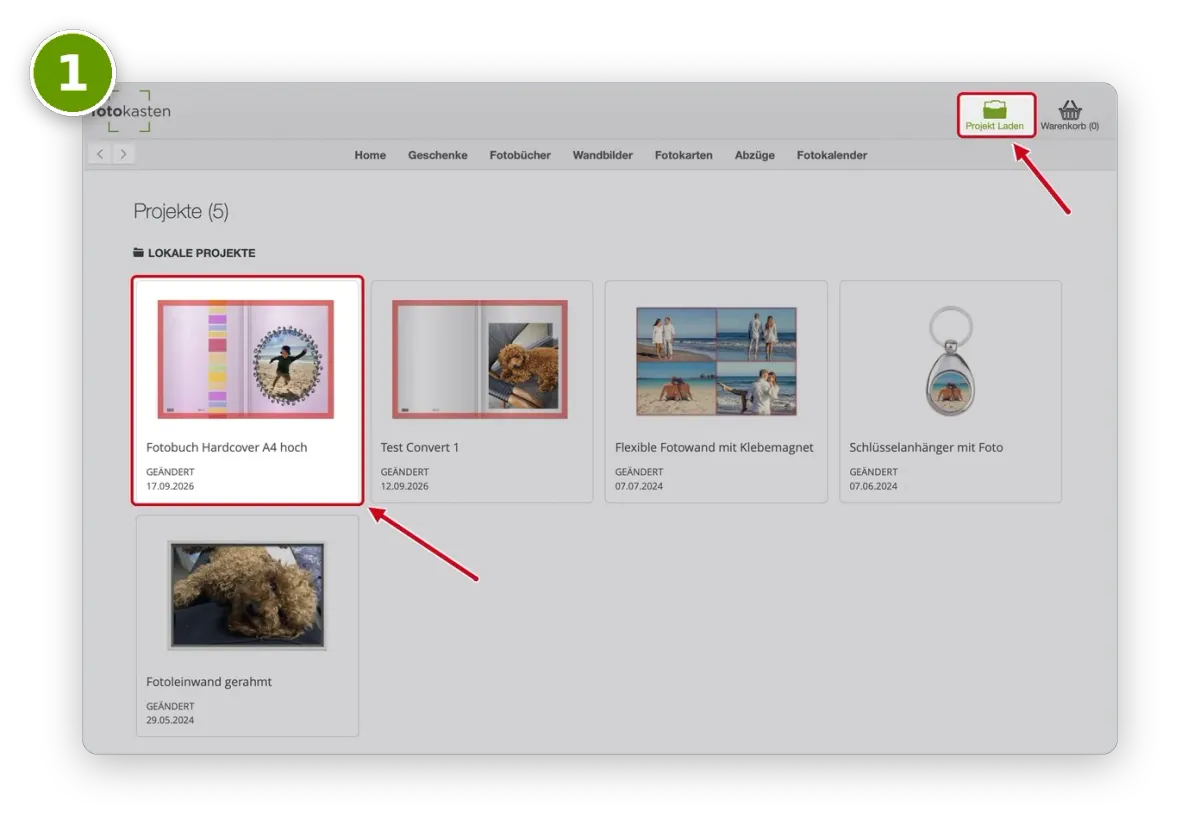The height and width of the screenshot is (837, 1200).
Task: Open the Test Convert 1 project thumbnail
Action: click(x=480, y=359)
